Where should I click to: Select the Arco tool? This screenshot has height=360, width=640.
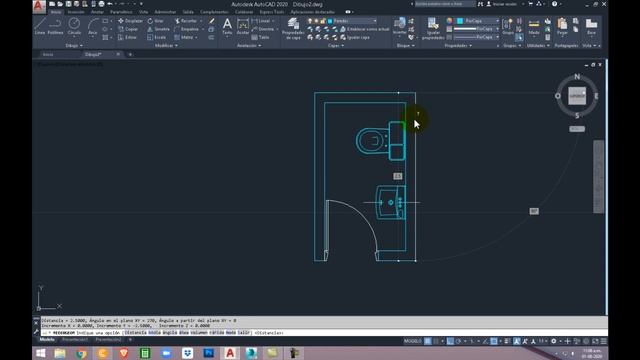(x=93, y=26)
